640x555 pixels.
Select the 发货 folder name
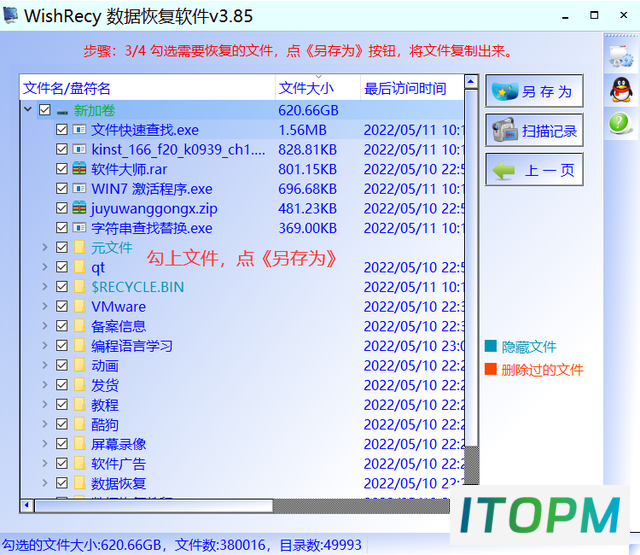(104, 385)
